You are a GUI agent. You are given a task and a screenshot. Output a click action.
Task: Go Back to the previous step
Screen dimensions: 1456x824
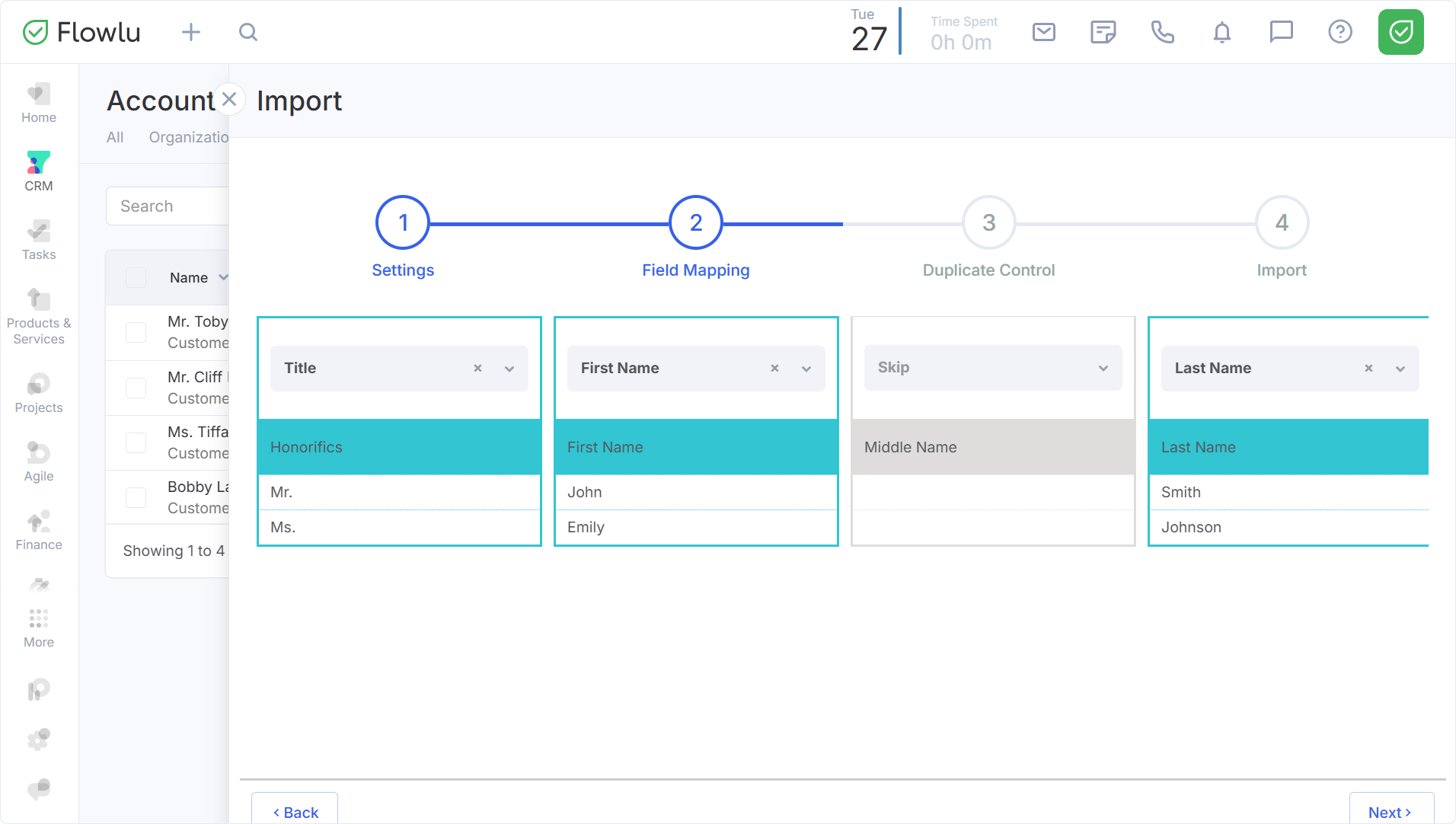coord(295,812)
